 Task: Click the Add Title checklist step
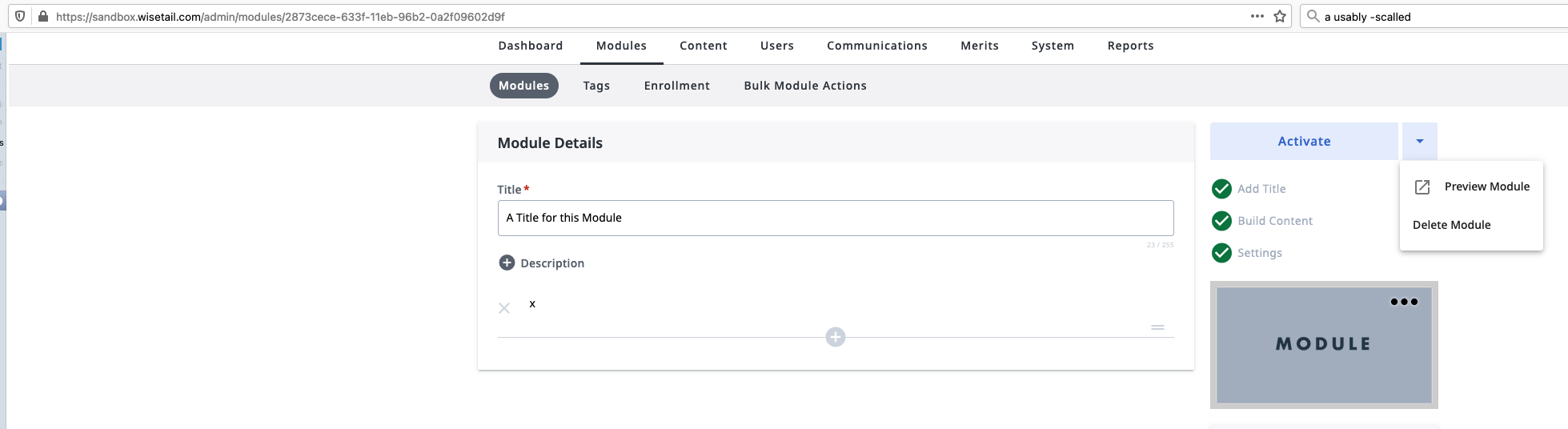(x=1261, y=189)
